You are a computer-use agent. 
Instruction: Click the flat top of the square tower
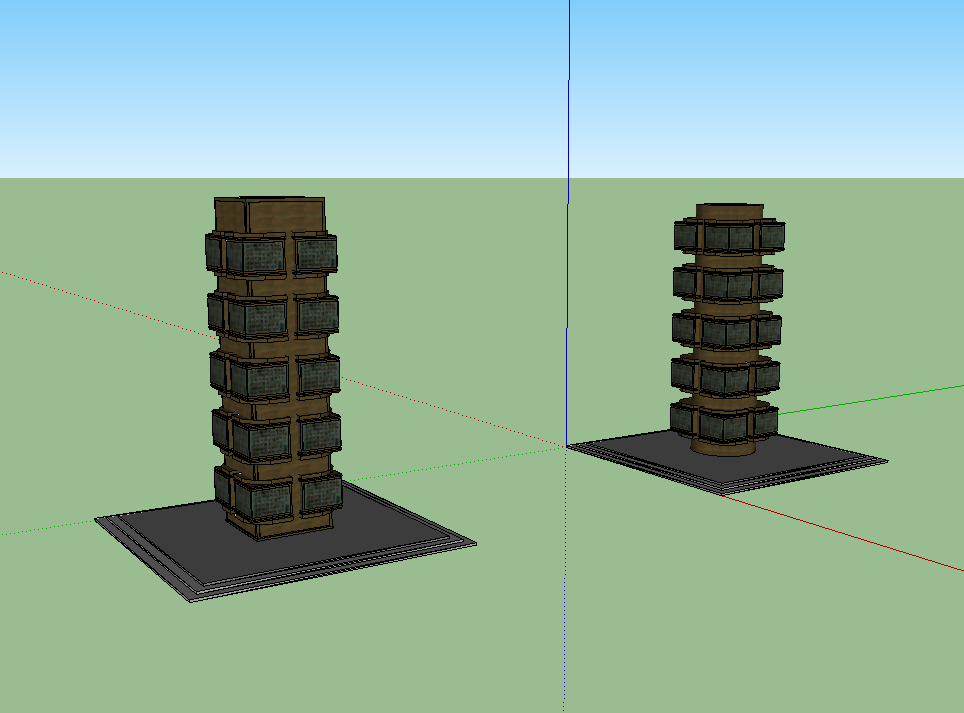271,199
